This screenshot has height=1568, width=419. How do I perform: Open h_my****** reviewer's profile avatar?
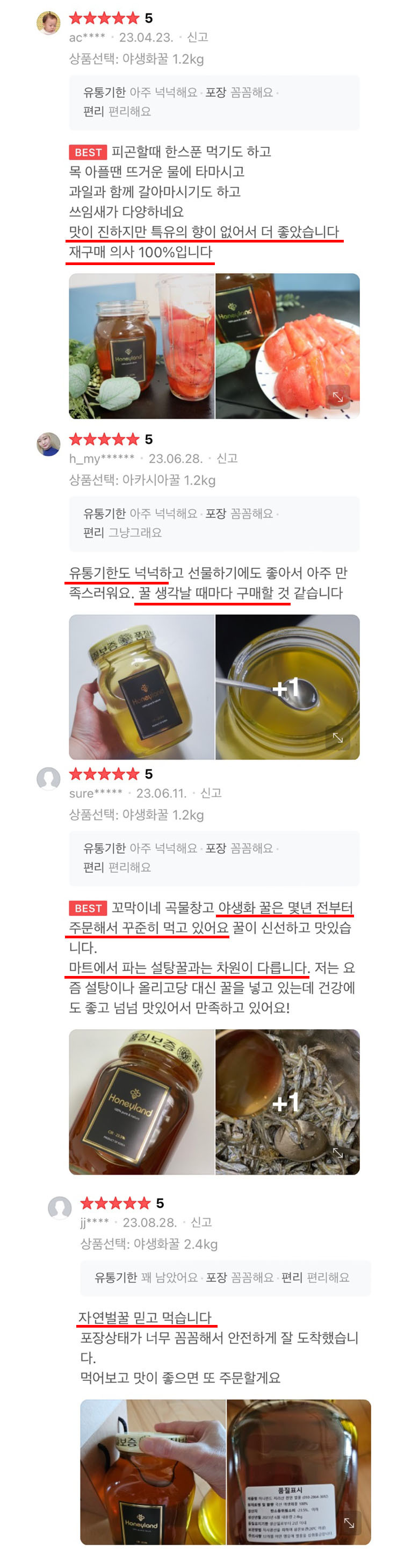49,444
